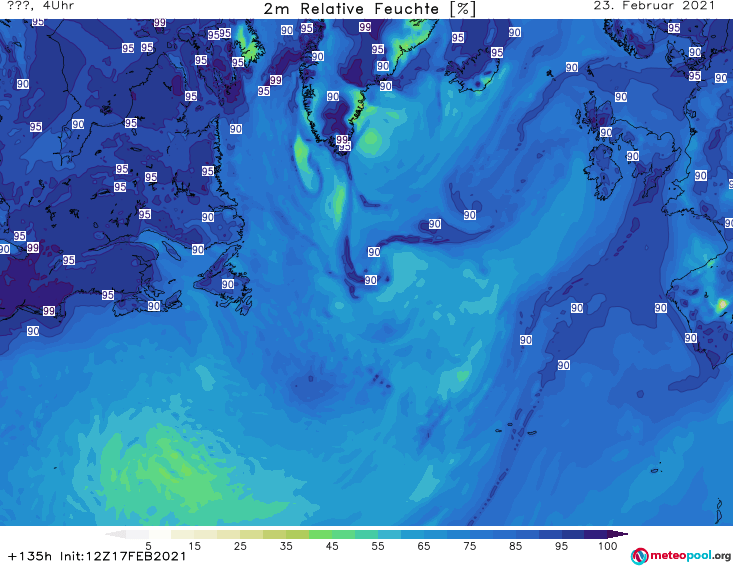Click legend value 100
The image size is (733, 566).
(x=607, y=546)
